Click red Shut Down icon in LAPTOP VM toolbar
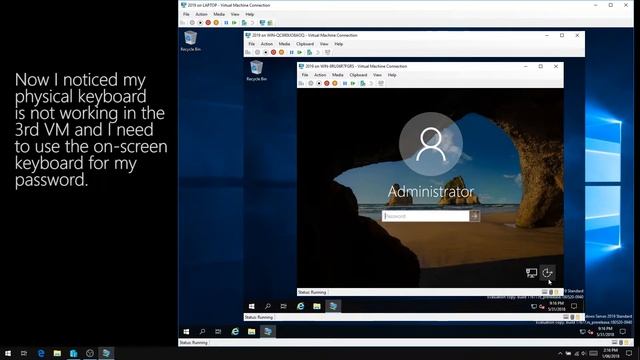 point(208,22)
